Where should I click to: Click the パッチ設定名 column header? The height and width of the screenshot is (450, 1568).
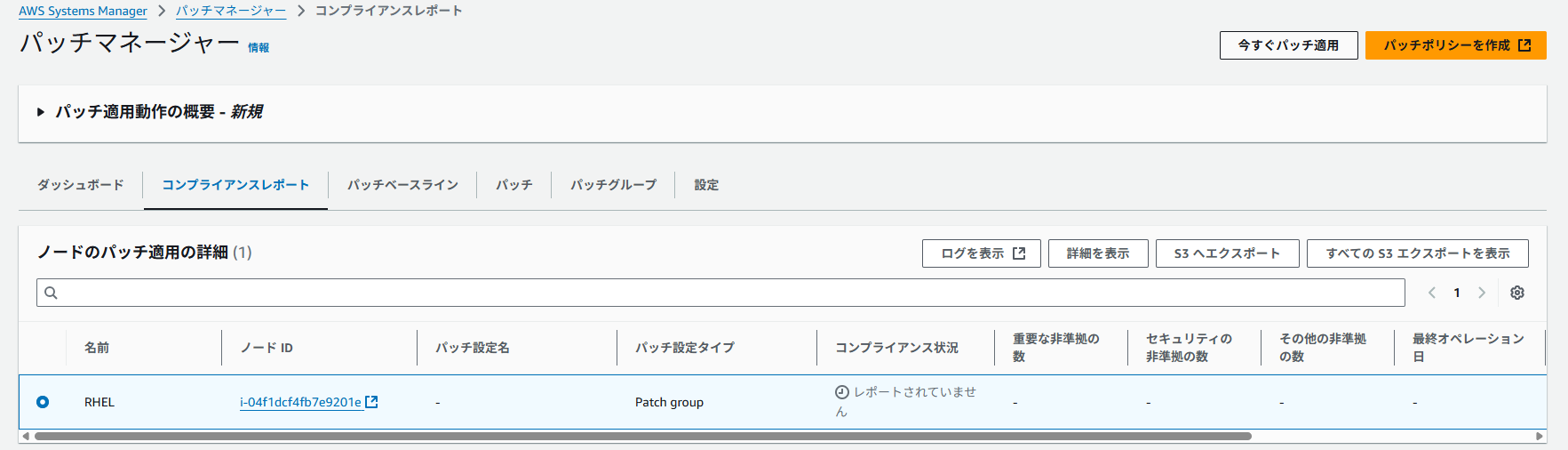(473, 348)
